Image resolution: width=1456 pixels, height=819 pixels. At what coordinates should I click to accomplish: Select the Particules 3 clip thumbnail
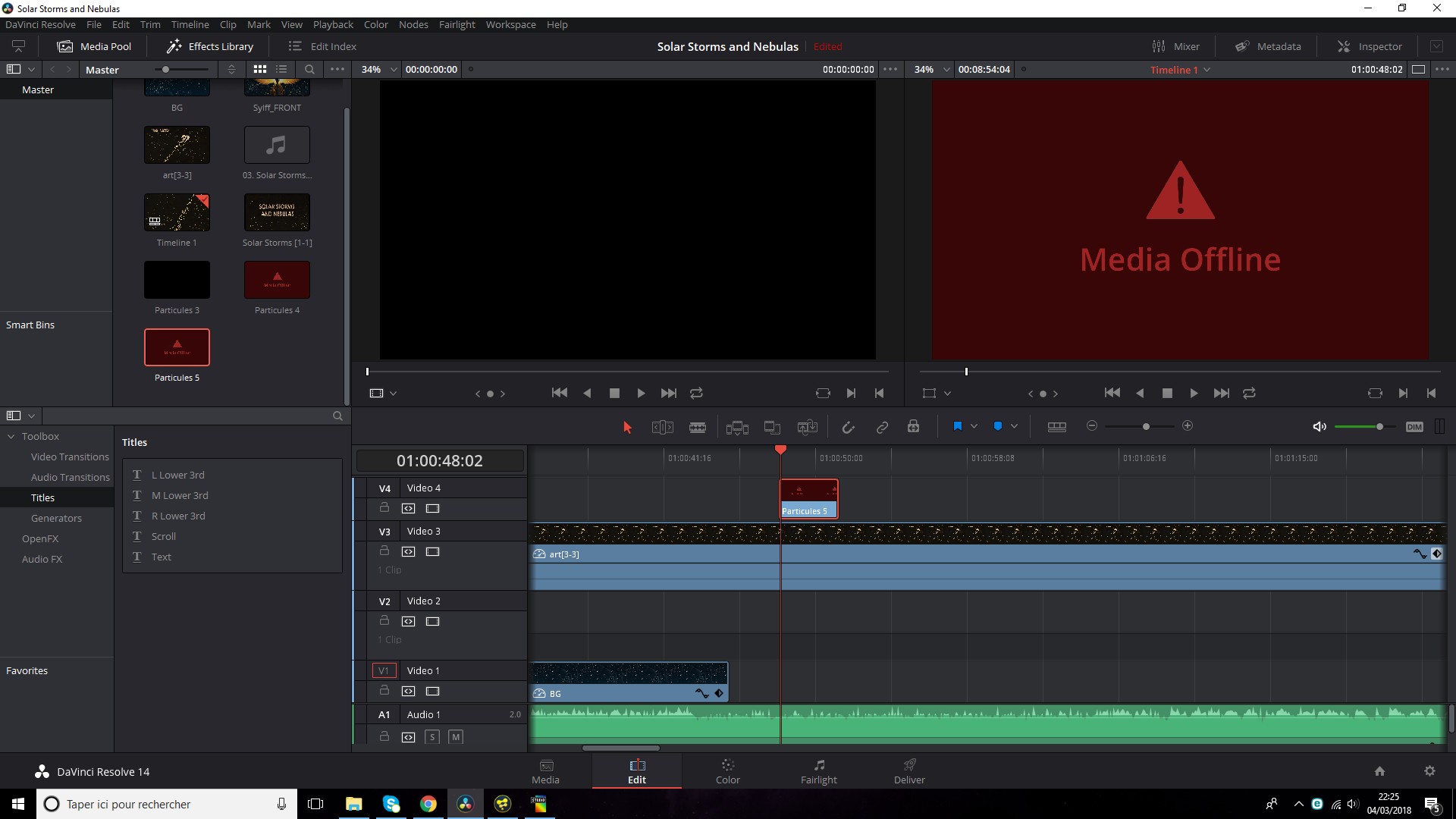click(177, 280)
